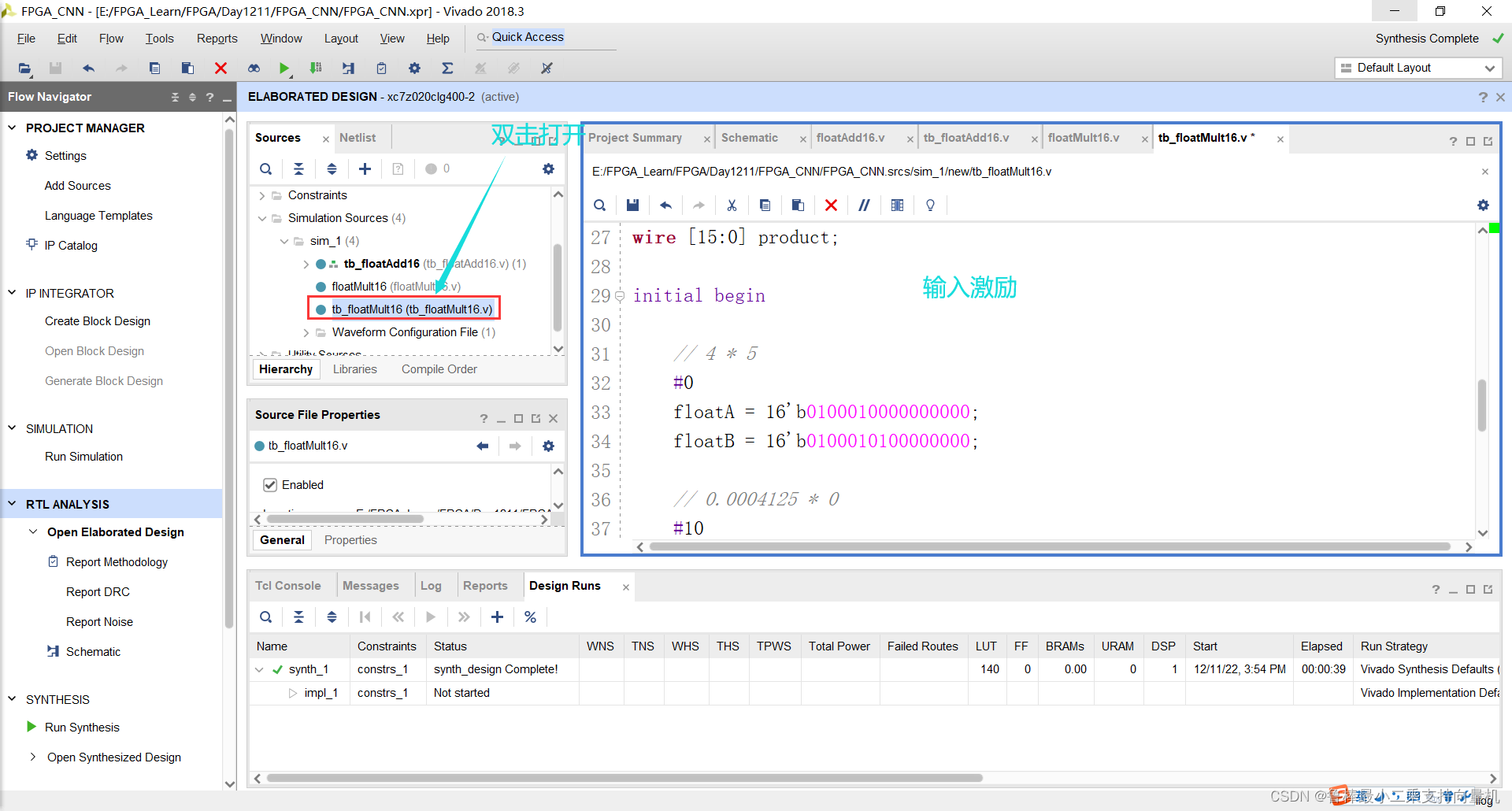Open Properties tab of Source File Properties
Viewport: 1512px width, 811px height.
350,540
